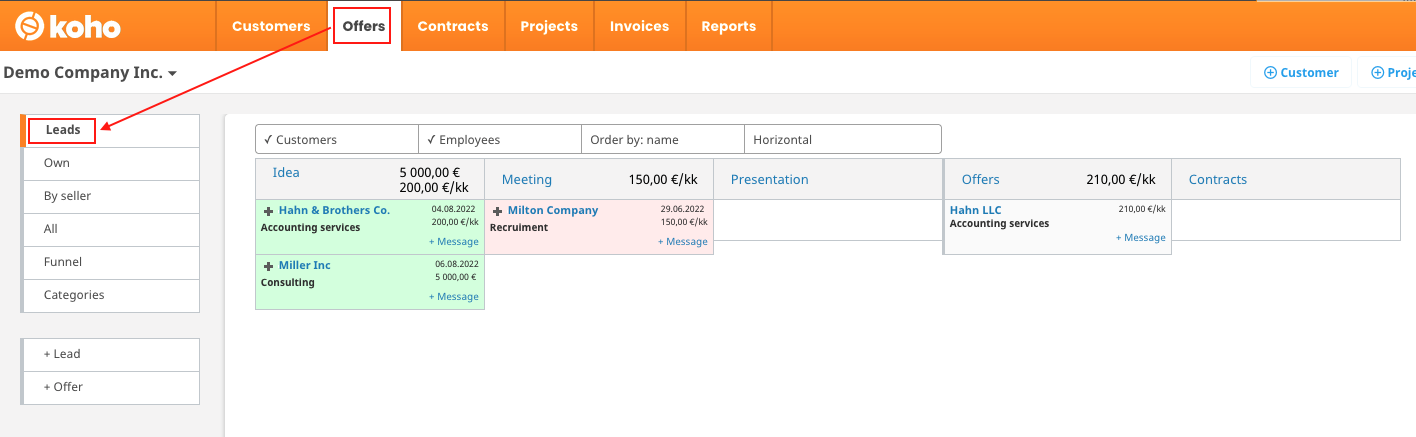Click the + Offer button
1416x437 pixels.
click(x=111, y=387)
